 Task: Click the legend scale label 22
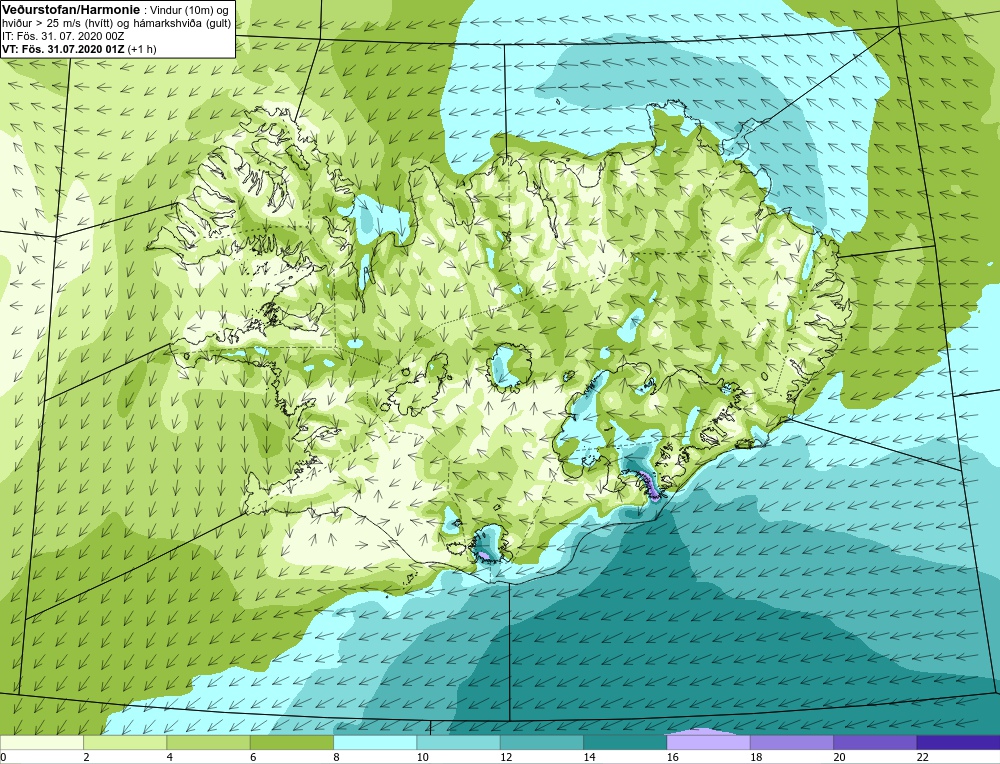point(922,758)
